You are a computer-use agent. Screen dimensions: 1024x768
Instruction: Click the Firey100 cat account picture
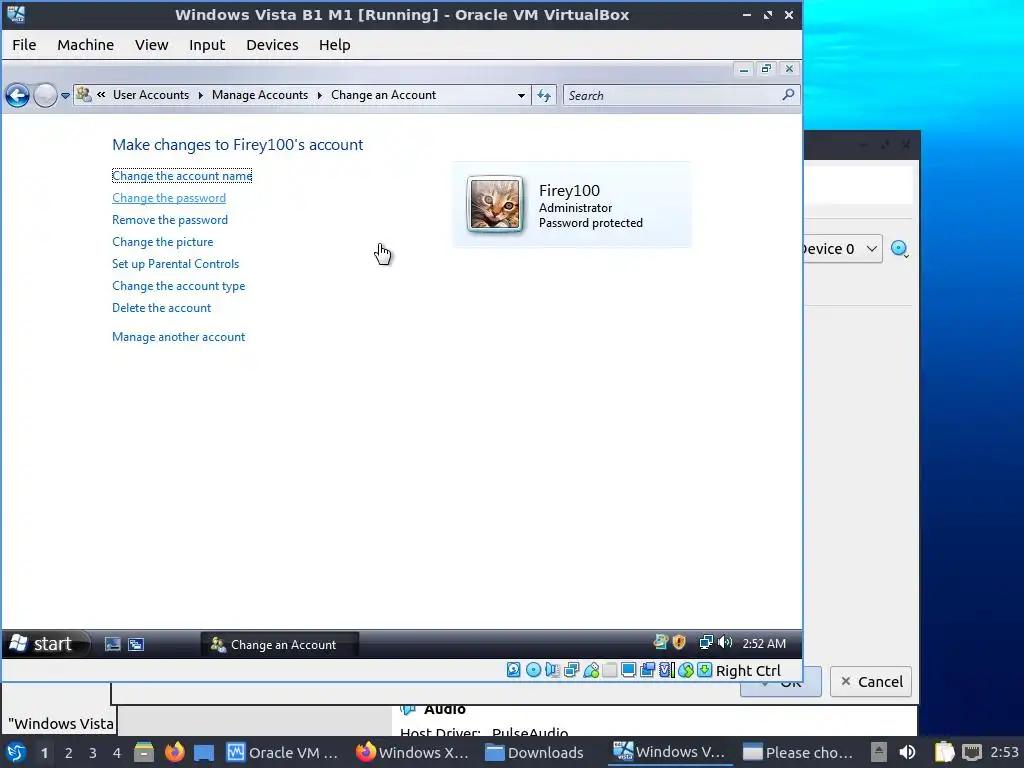(x=495, y=204)
